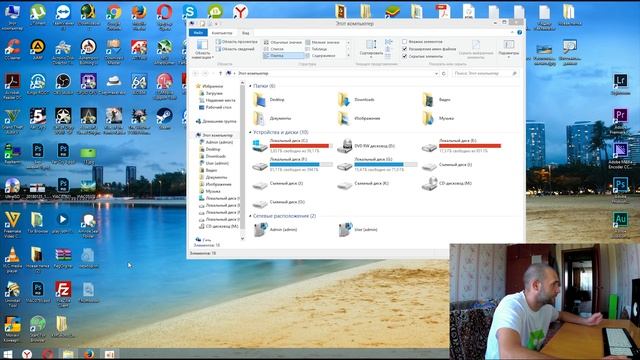Viewport: 640px width, 360px height.
Task: Select Загрузки in the Избранное navigation list
Action: (x=211, y=93)
